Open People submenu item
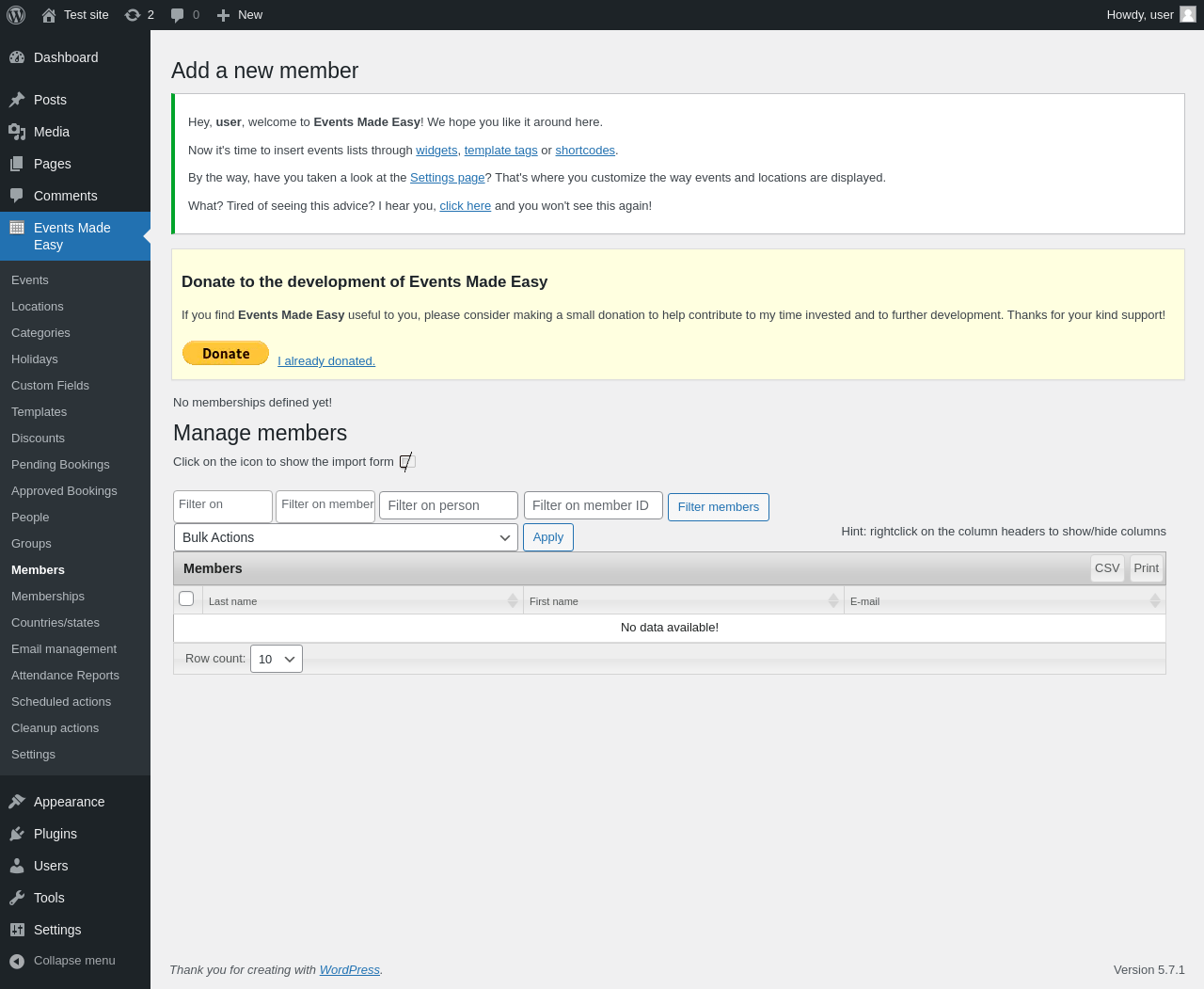The image size is (1204, 989). [30, 518]
